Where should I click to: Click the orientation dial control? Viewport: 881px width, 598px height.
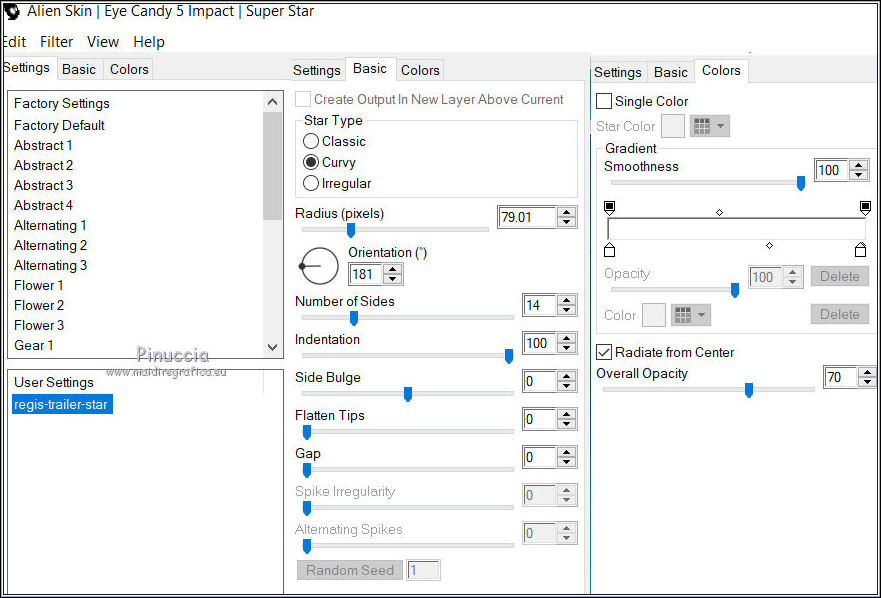point(319,266)
